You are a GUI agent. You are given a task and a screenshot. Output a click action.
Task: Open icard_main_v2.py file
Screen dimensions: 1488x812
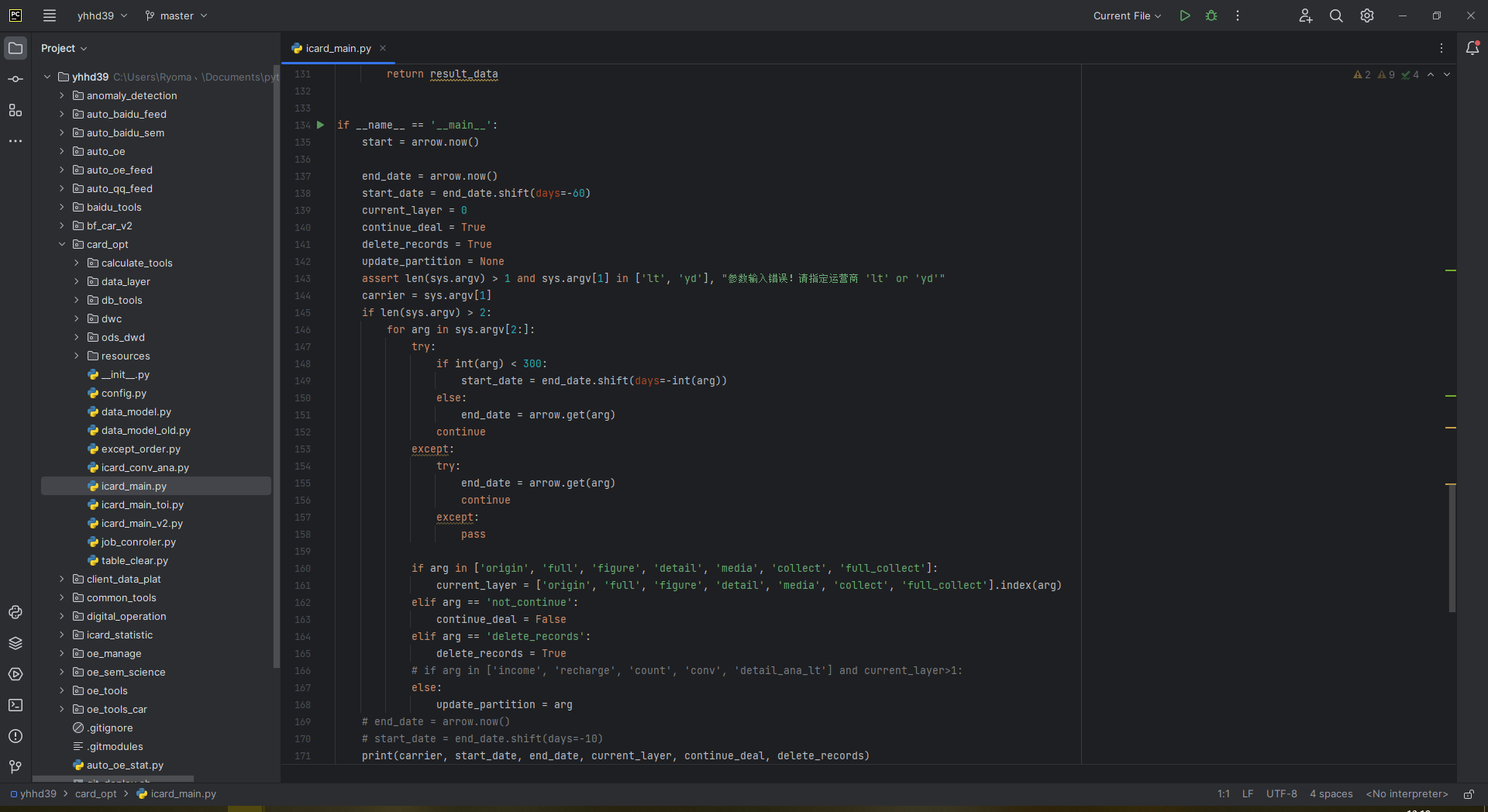coord(142,523)
